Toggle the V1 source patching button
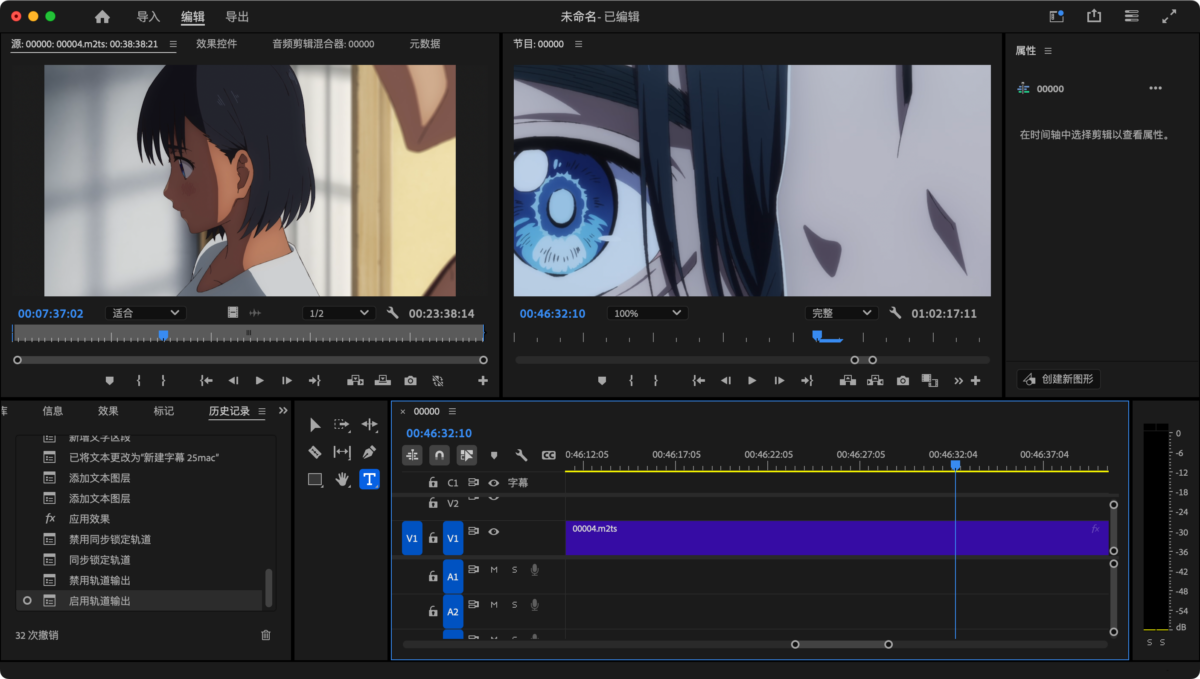The height and width of the screenshot is (679, 1200). pos(412,538)
